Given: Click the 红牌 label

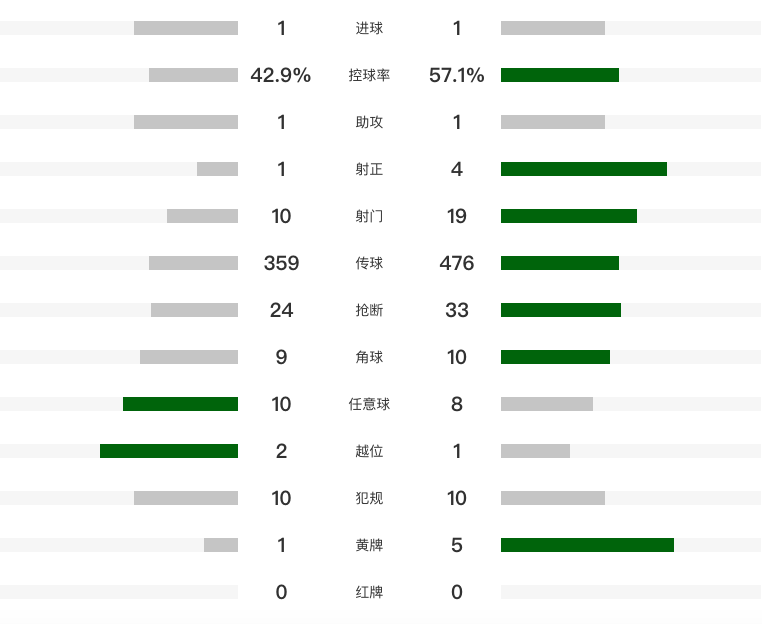Looking at the screenshot, I should point(369,592).
